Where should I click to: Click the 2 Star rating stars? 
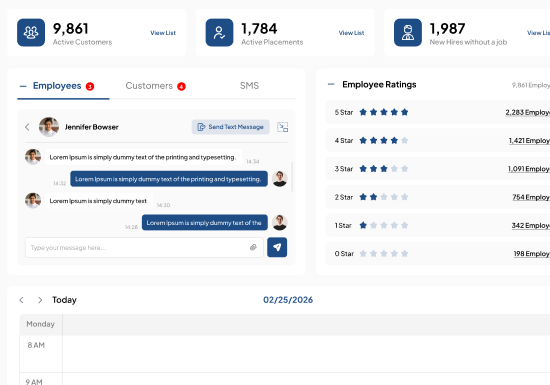pyautogui.click(x=384, y=197)
